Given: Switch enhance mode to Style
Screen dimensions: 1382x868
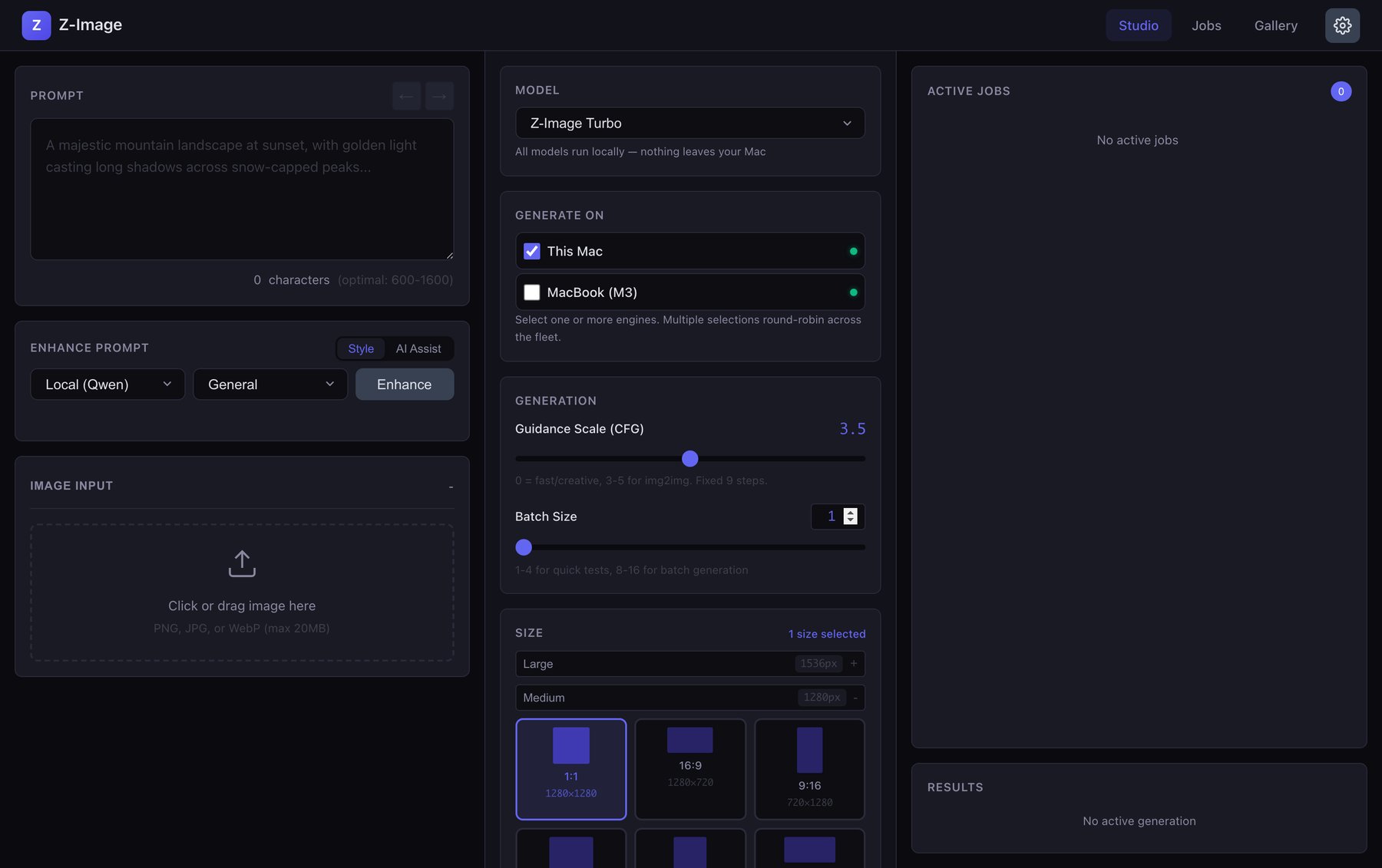Looking at the screenshot, I should click(361, 348).
